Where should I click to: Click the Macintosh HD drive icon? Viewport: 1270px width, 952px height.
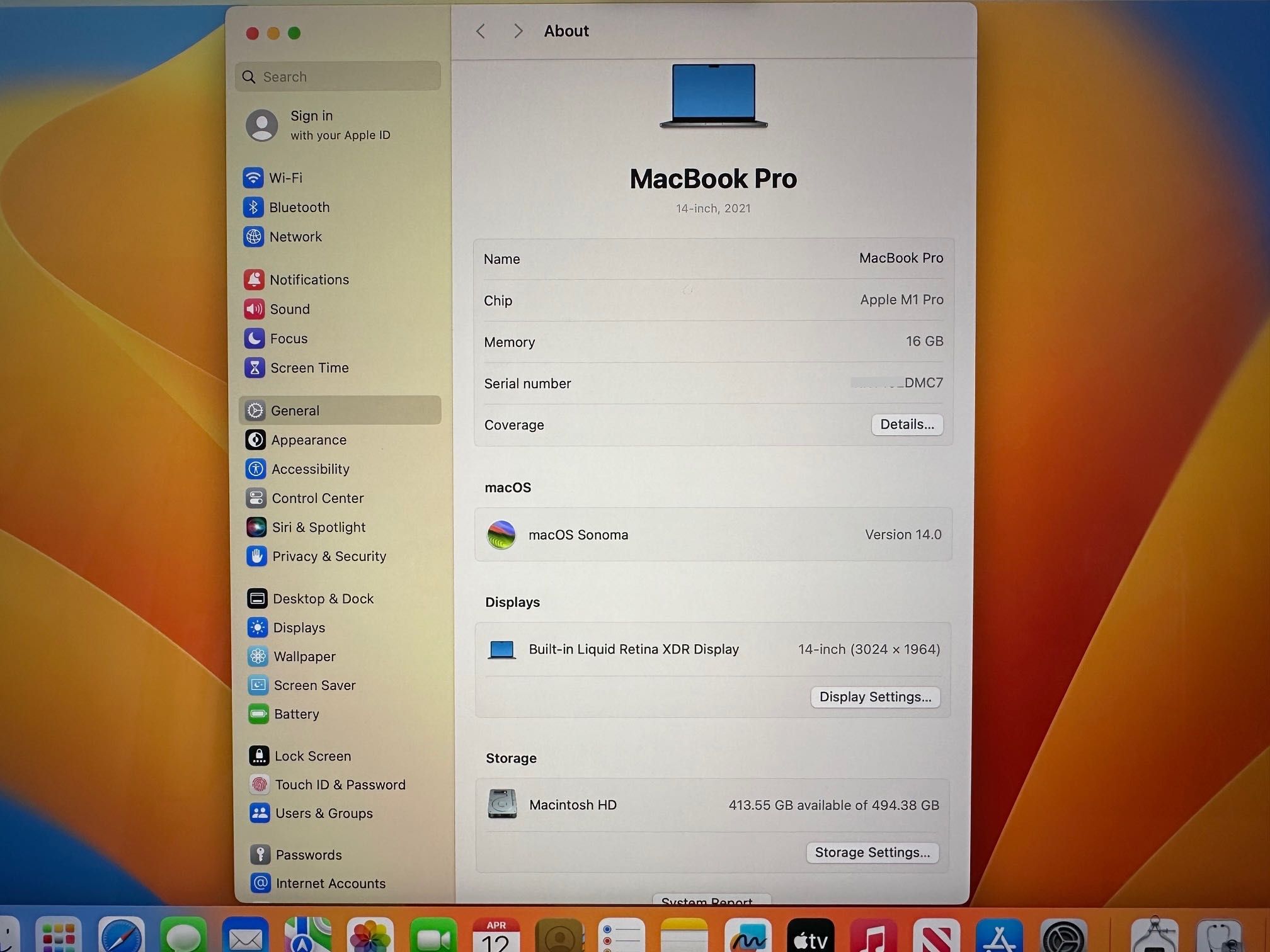(x=502, y=804)
